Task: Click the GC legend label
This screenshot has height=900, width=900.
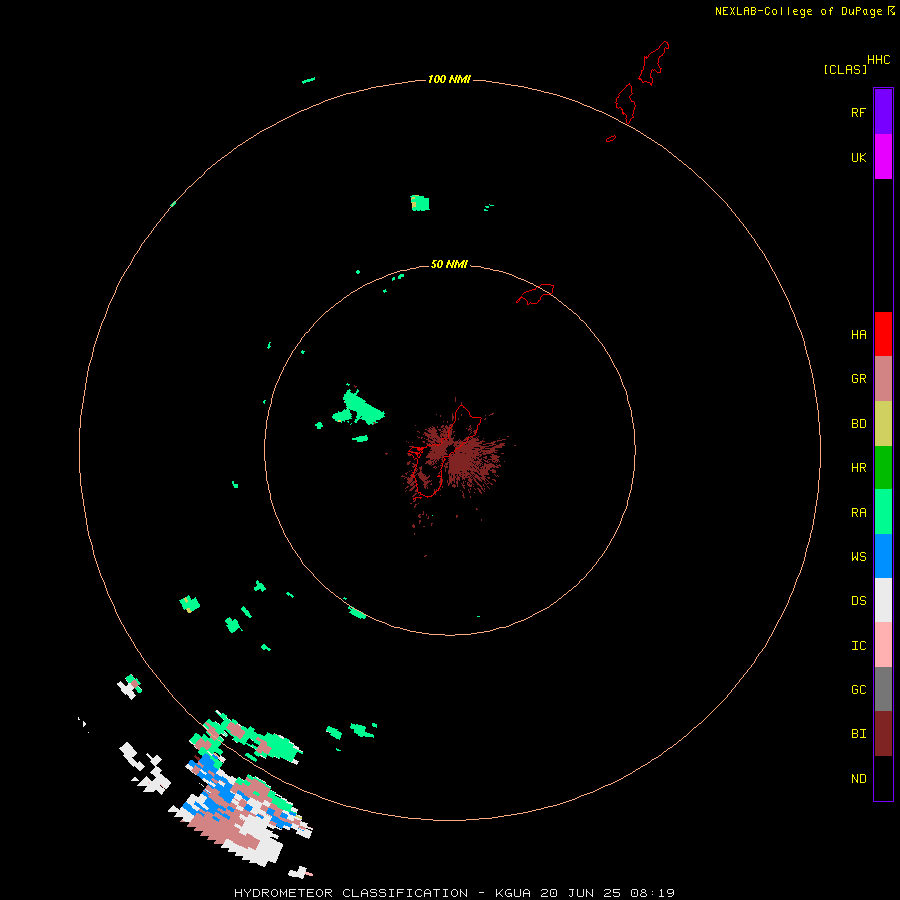Action: click(858, 690)
